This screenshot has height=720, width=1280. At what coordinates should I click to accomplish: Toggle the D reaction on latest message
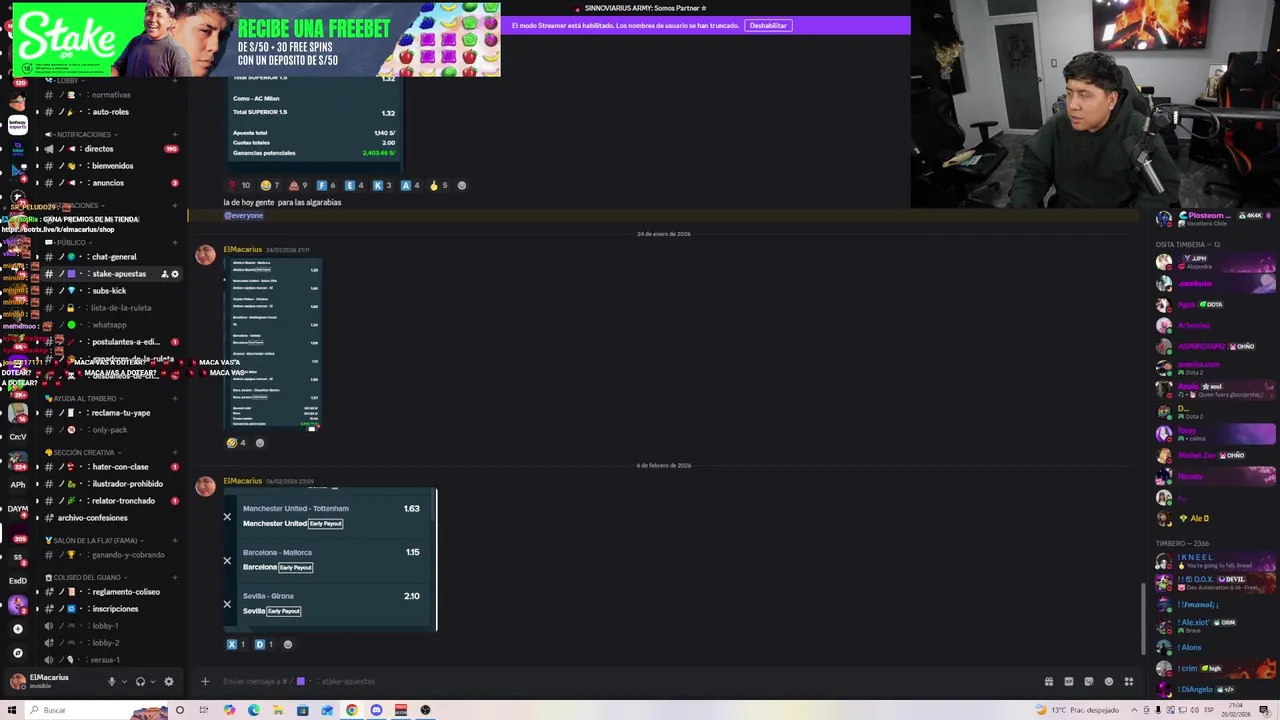(264, 645)
